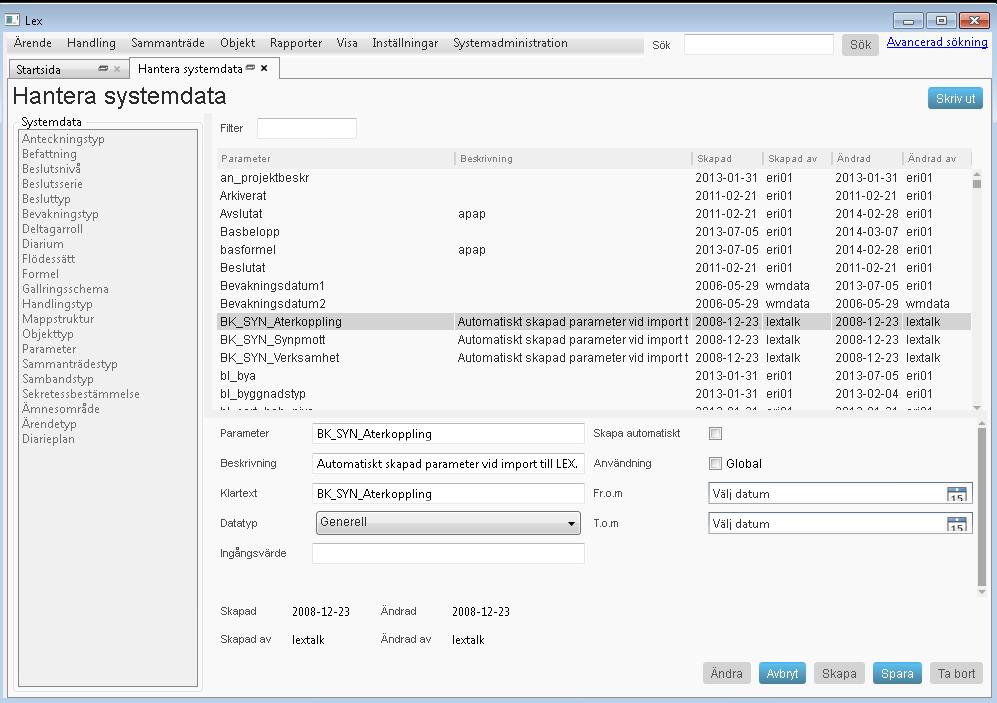Select the Arkiverat parameter row

[x=594, y=196]
